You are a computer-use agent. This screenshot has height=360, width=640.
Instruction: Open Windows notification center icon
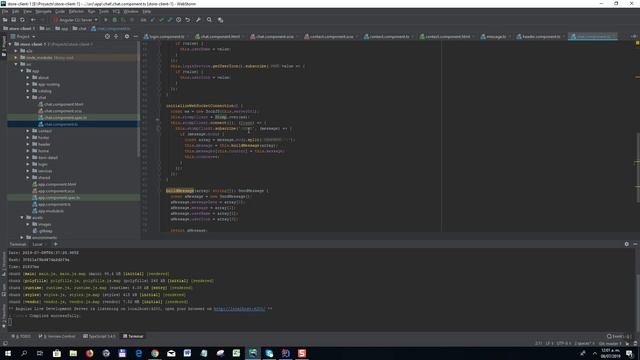coord(630,353)
